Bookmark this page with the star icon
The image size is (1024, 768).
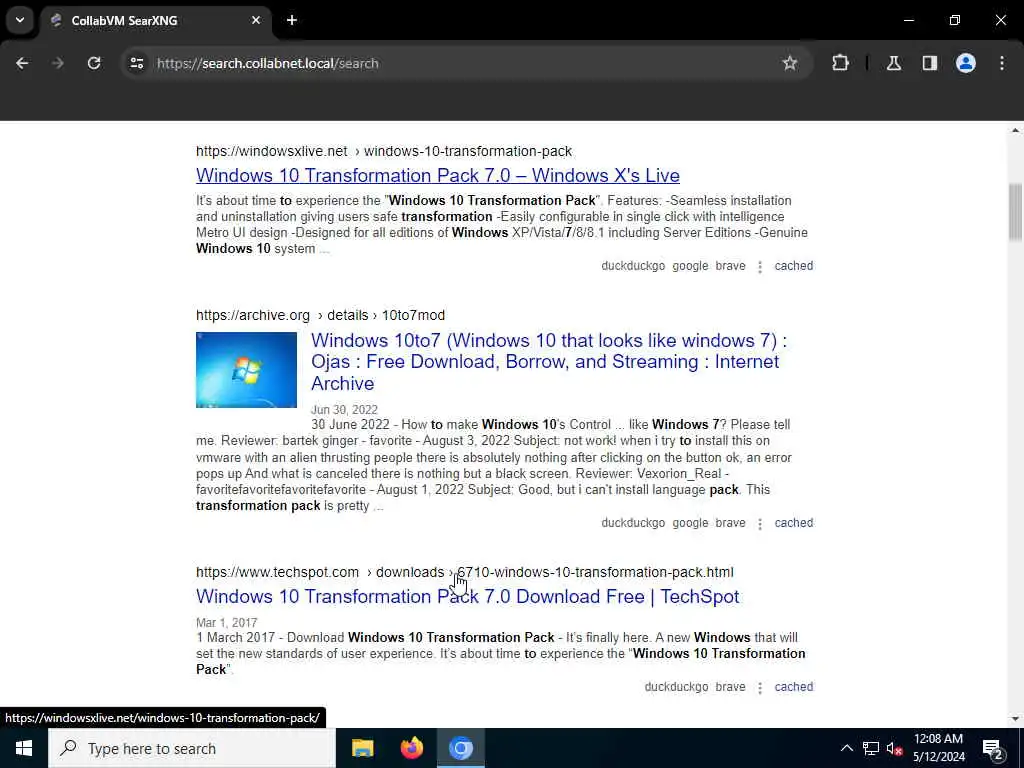click(790, 63)
